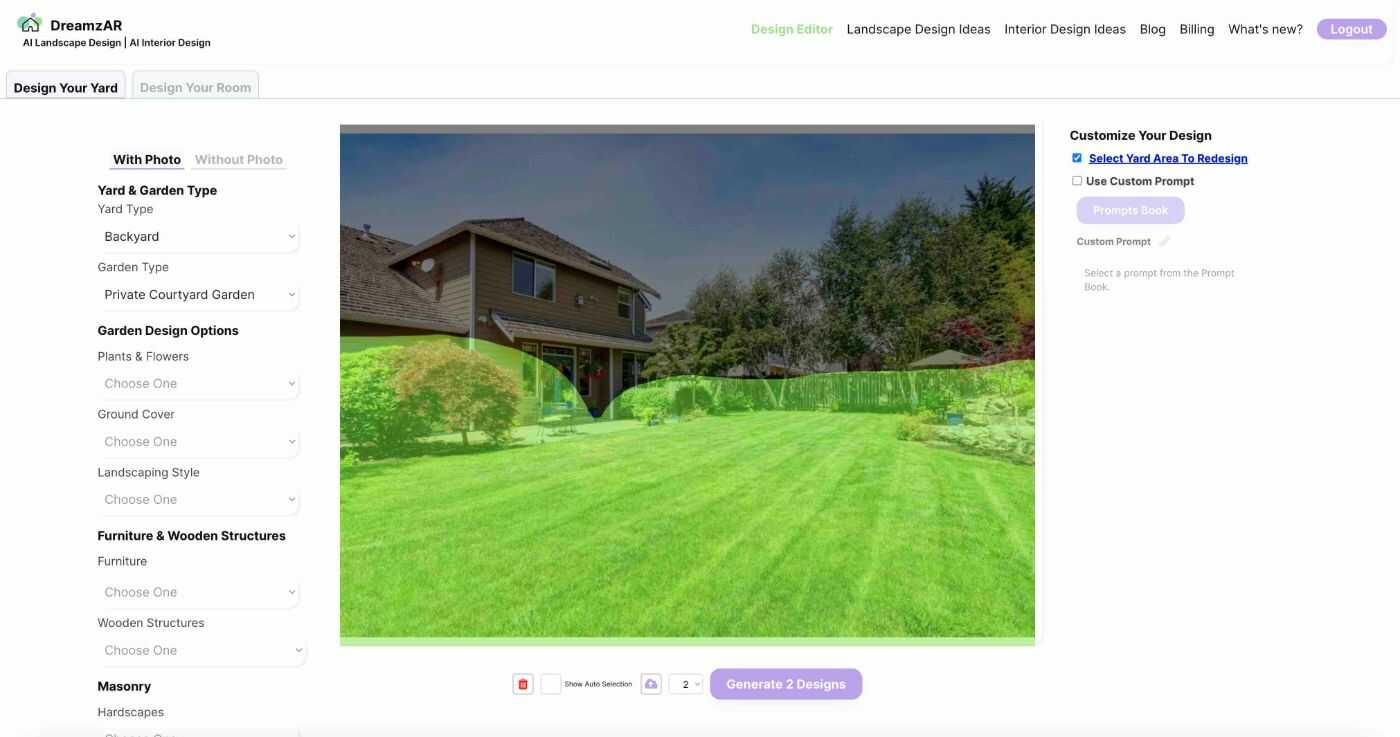Uncheck Select Yard Area To Redesign checkbox
Viewport: 1400px width, 737px height.
pos(1077,158)
